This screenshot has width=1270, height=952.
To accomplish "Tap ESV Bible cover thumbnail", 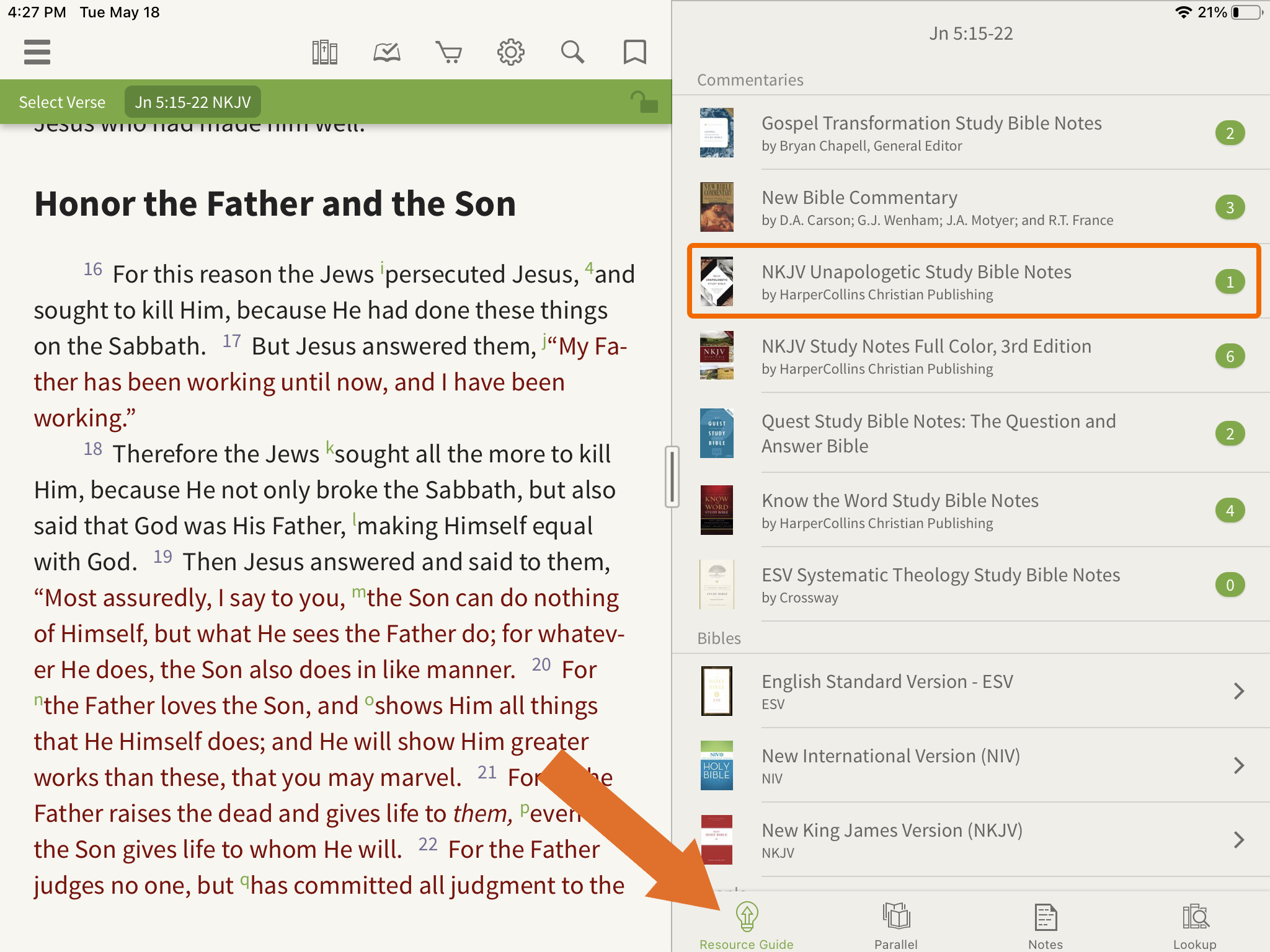I will pos(716,691).
